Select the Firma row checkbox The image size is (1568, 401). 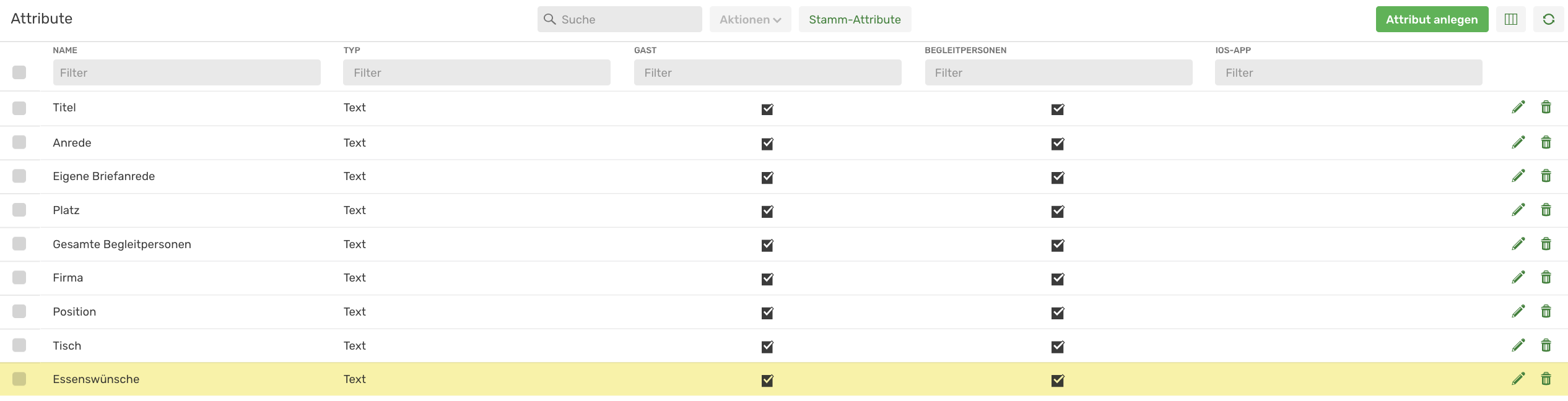[19, 277]
